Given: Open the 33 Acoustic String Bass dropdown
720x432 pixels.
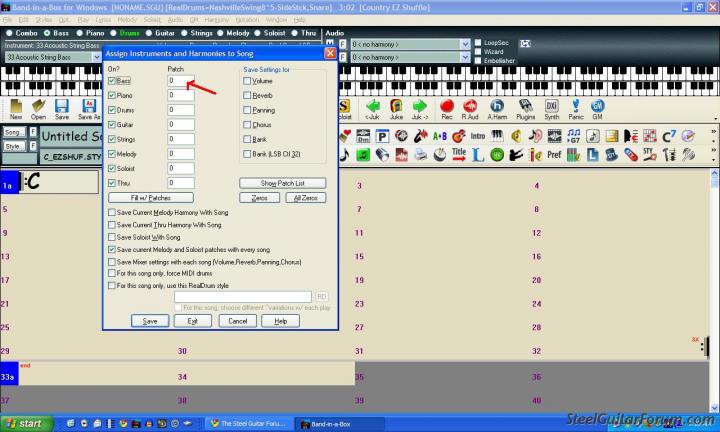Looking at the screenshot, I should click(97, 57).
